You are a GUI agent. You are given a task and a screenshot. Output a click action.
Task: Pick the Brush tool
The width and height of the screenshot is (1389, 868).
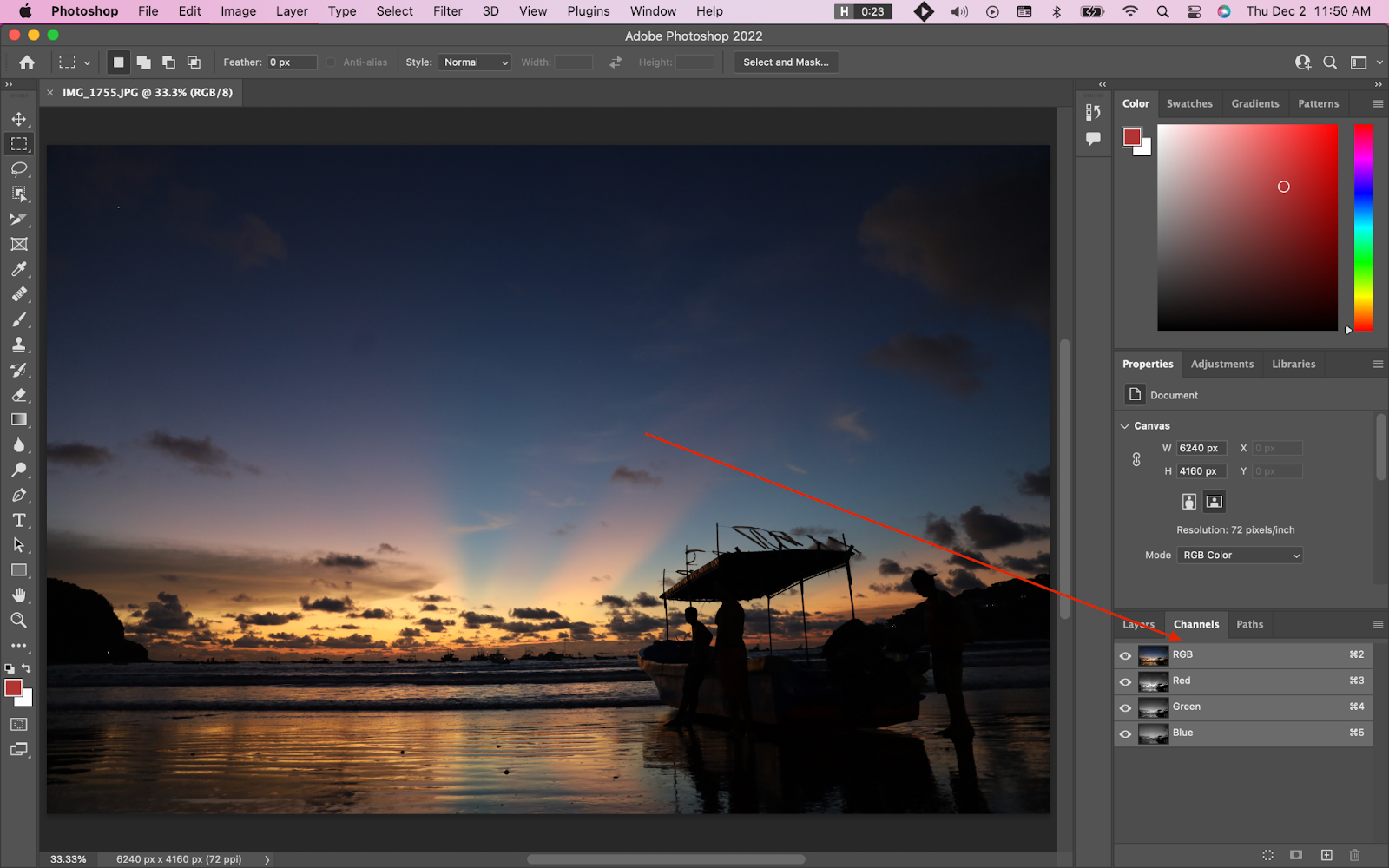pyautogui.click(x=19, y=319)
